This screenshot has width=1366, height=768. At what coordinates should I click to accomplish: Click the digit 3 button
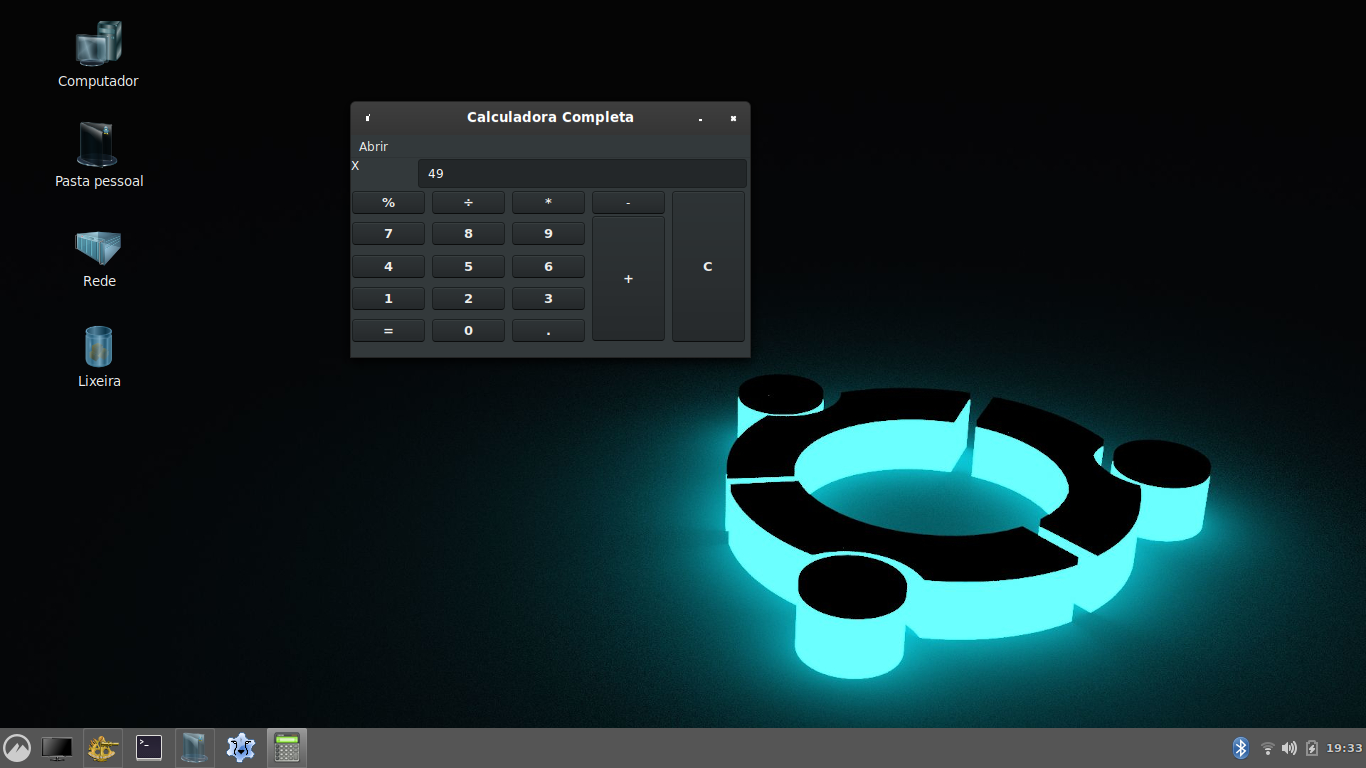(548, 298)
